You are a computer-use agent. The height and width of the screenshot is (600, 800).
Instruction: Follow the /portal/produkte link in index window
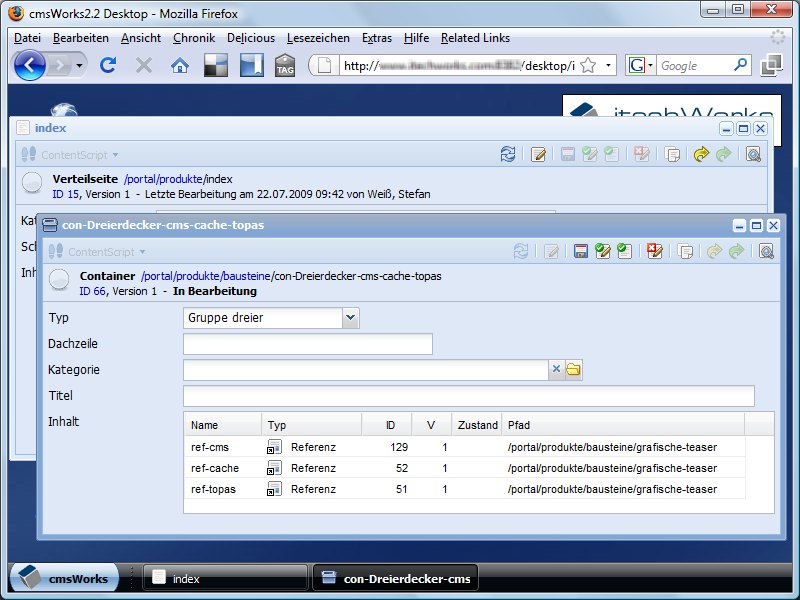(163, 179)
